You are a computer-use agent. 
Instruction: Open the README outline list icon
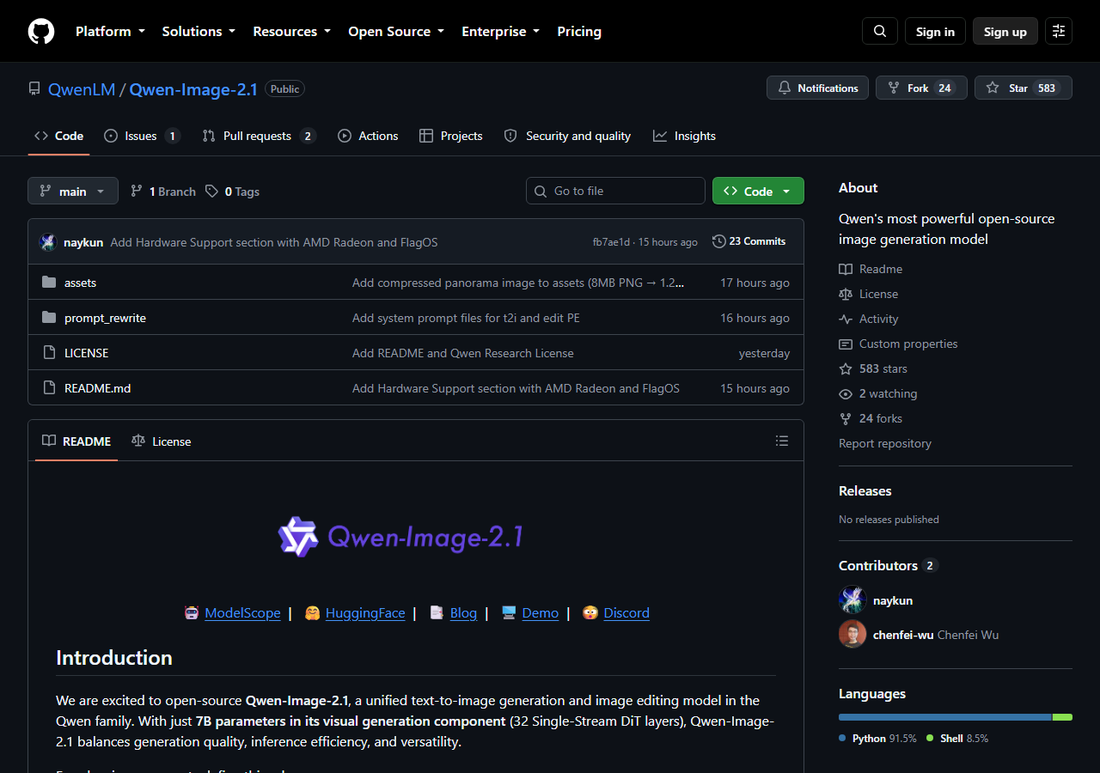coord(782,441)
